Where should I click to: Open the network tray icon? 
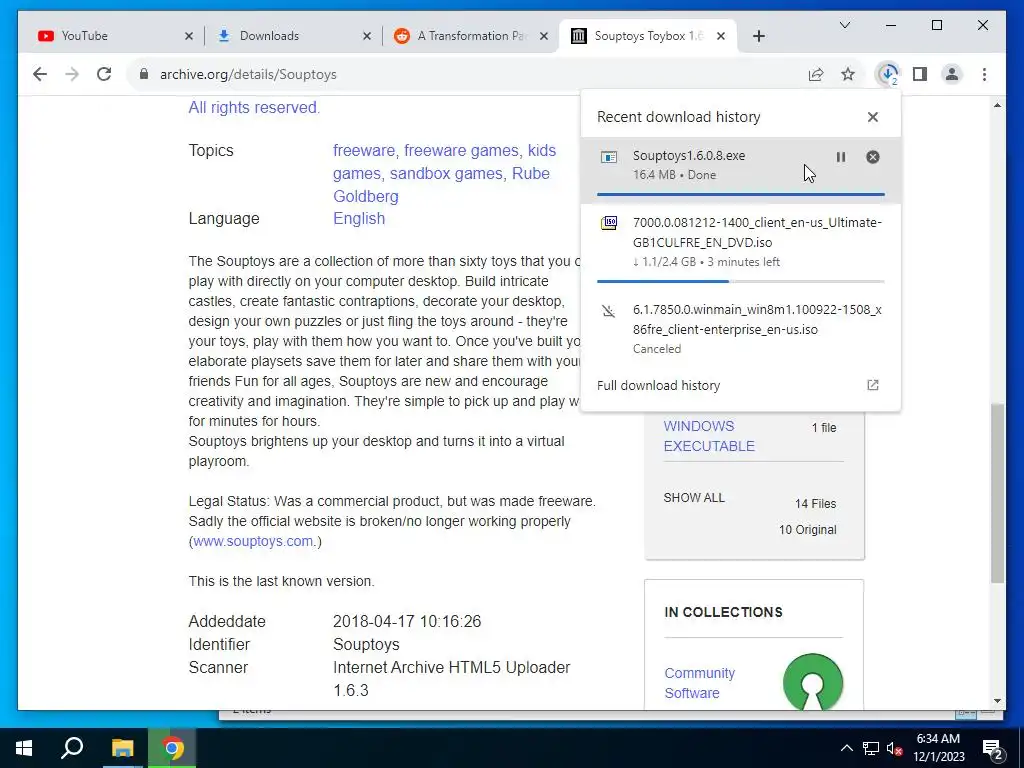[x=871, y=748]
